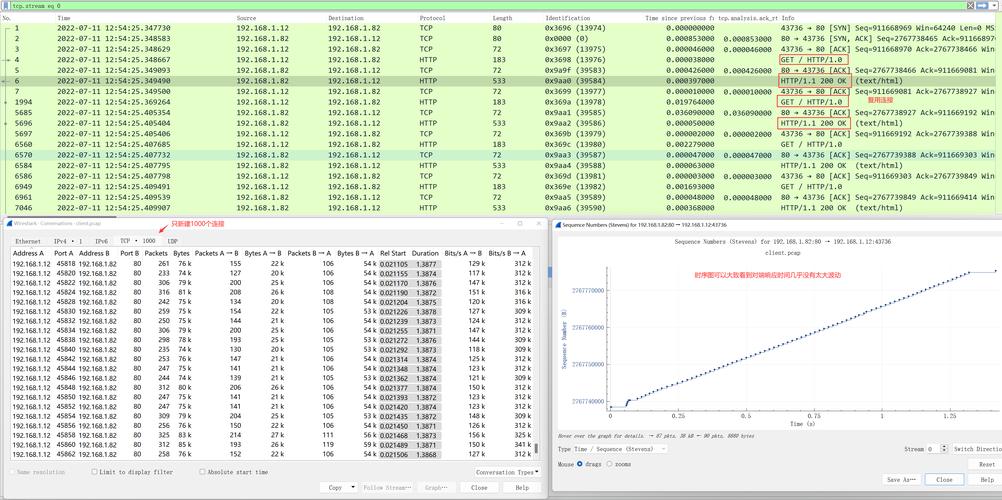Select packet number 7046 row
Image resolution: width=1002 pixels, height=500 pixels.
pyautogui.click(x=498, y=208)
